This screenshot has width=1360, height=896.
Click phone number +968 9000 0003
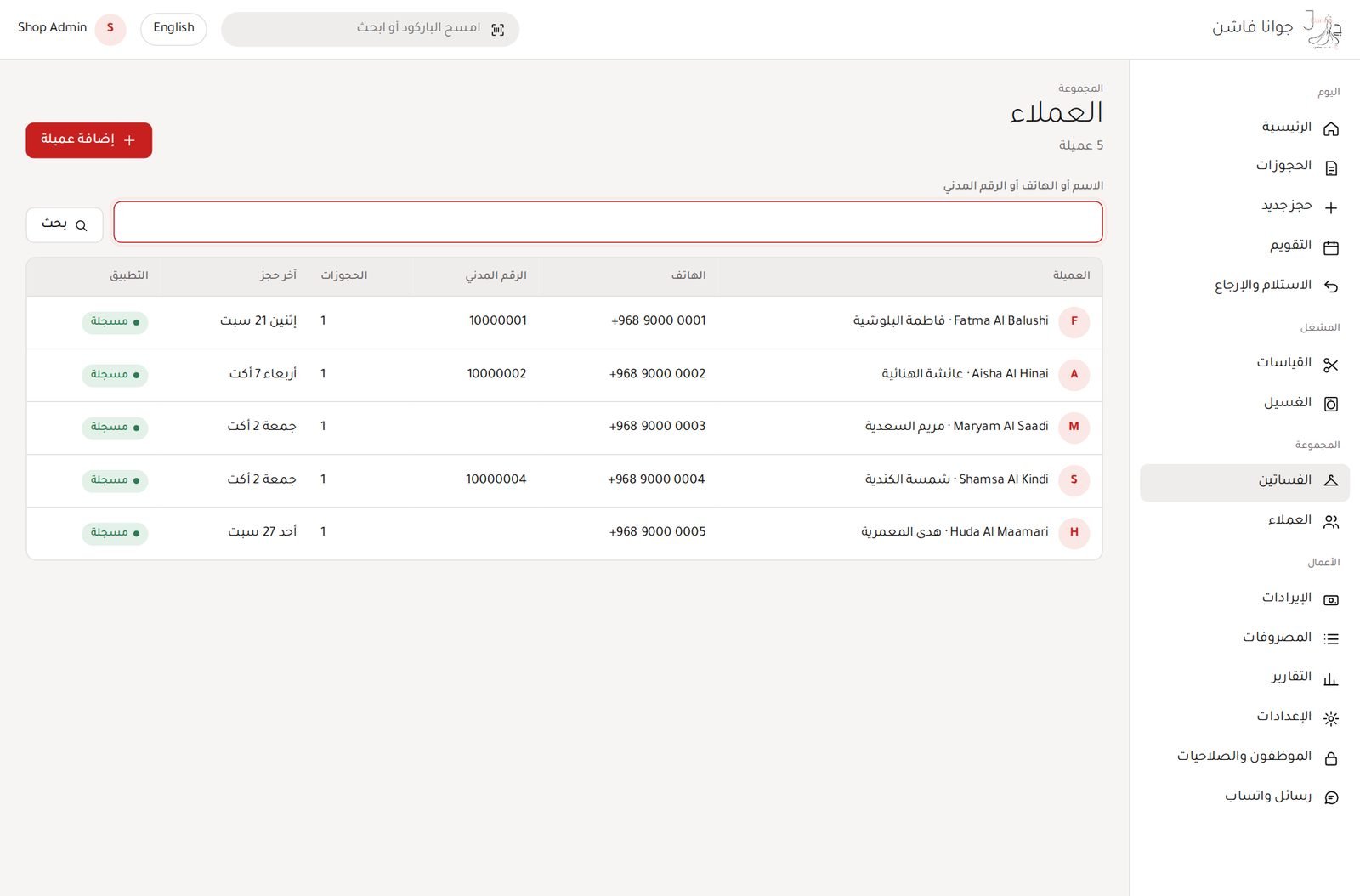657,427
